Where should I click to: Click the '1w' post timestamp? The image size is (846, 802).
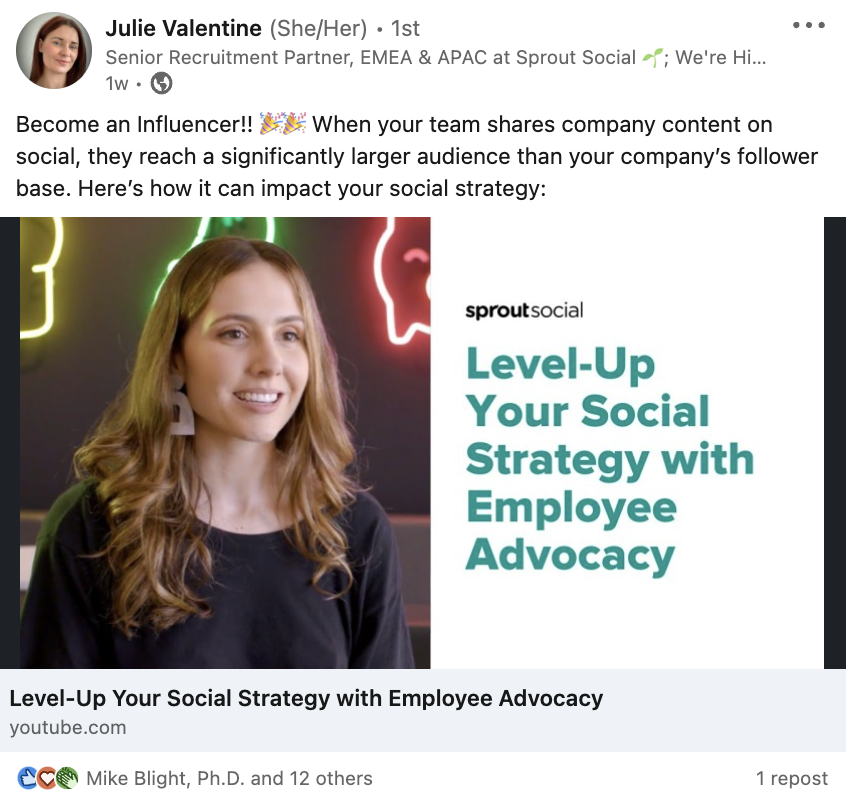pyautogui.click(x=117, y=84)
